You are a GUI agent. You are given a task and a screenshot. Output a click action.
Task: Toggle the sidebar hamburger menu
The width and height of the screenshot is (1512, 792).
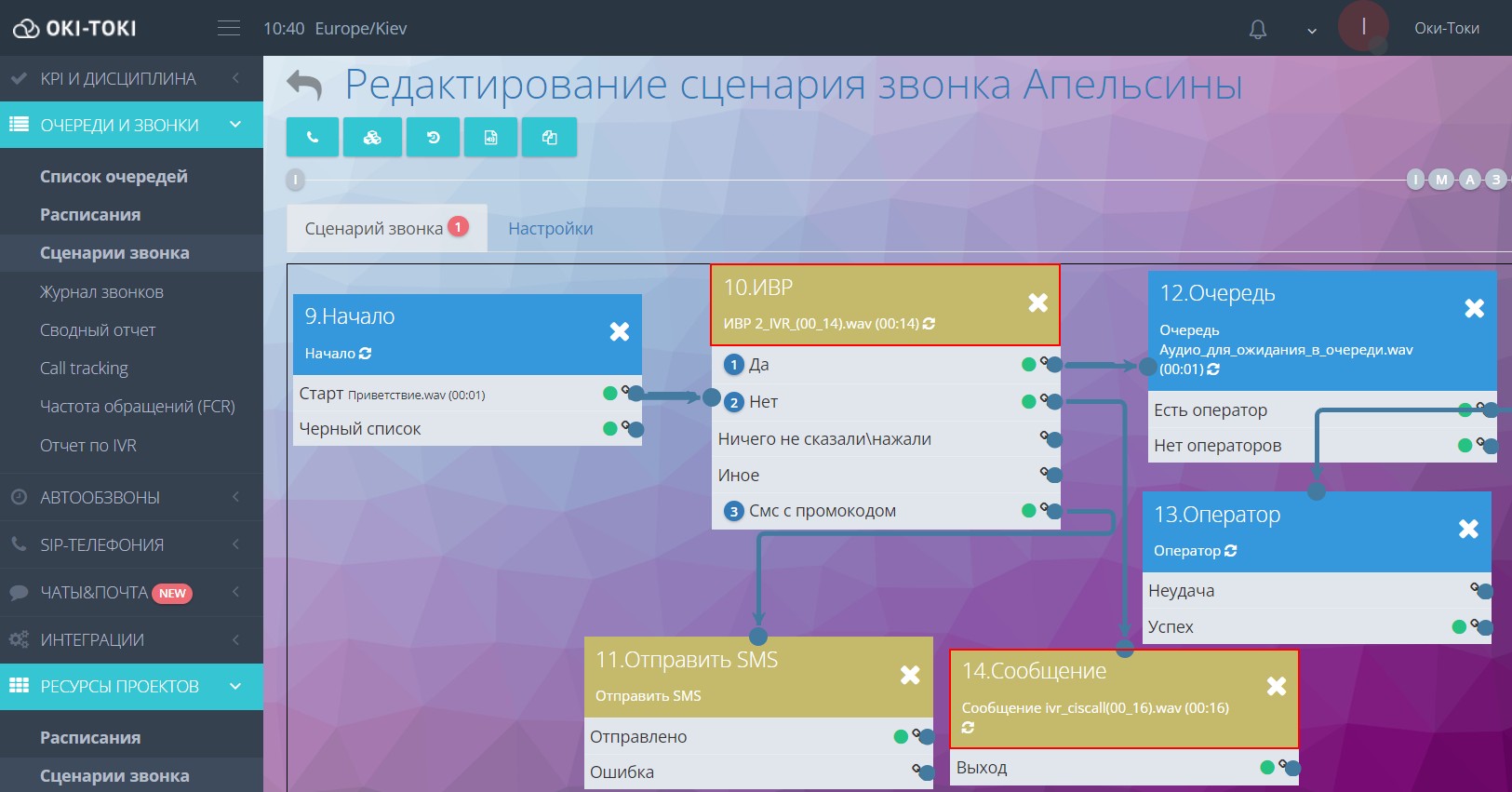coord(229,28)
